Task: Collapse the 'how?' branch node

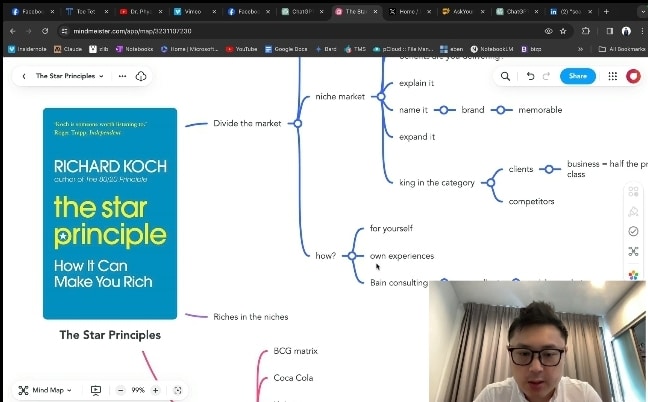Action: (352, 256)
